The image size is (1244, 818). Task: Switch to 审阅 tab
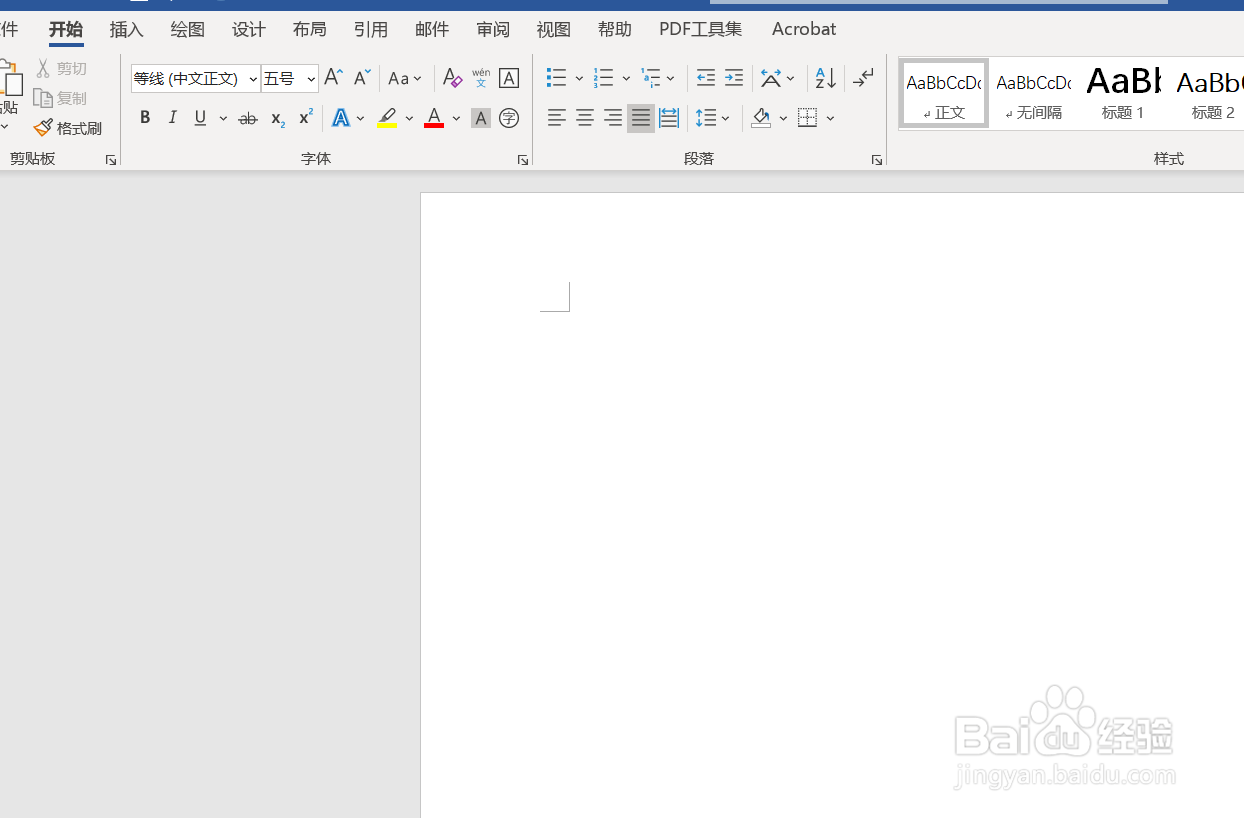[493, 29]
